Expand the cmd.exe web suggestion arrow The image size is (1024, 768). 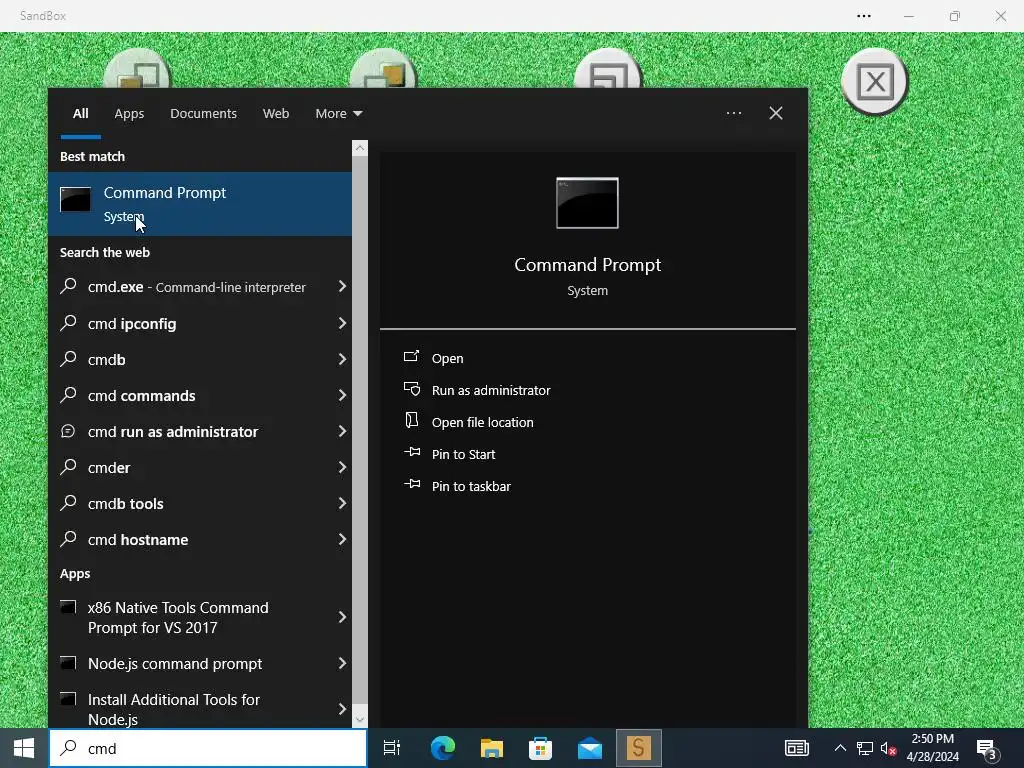[342, 286]
